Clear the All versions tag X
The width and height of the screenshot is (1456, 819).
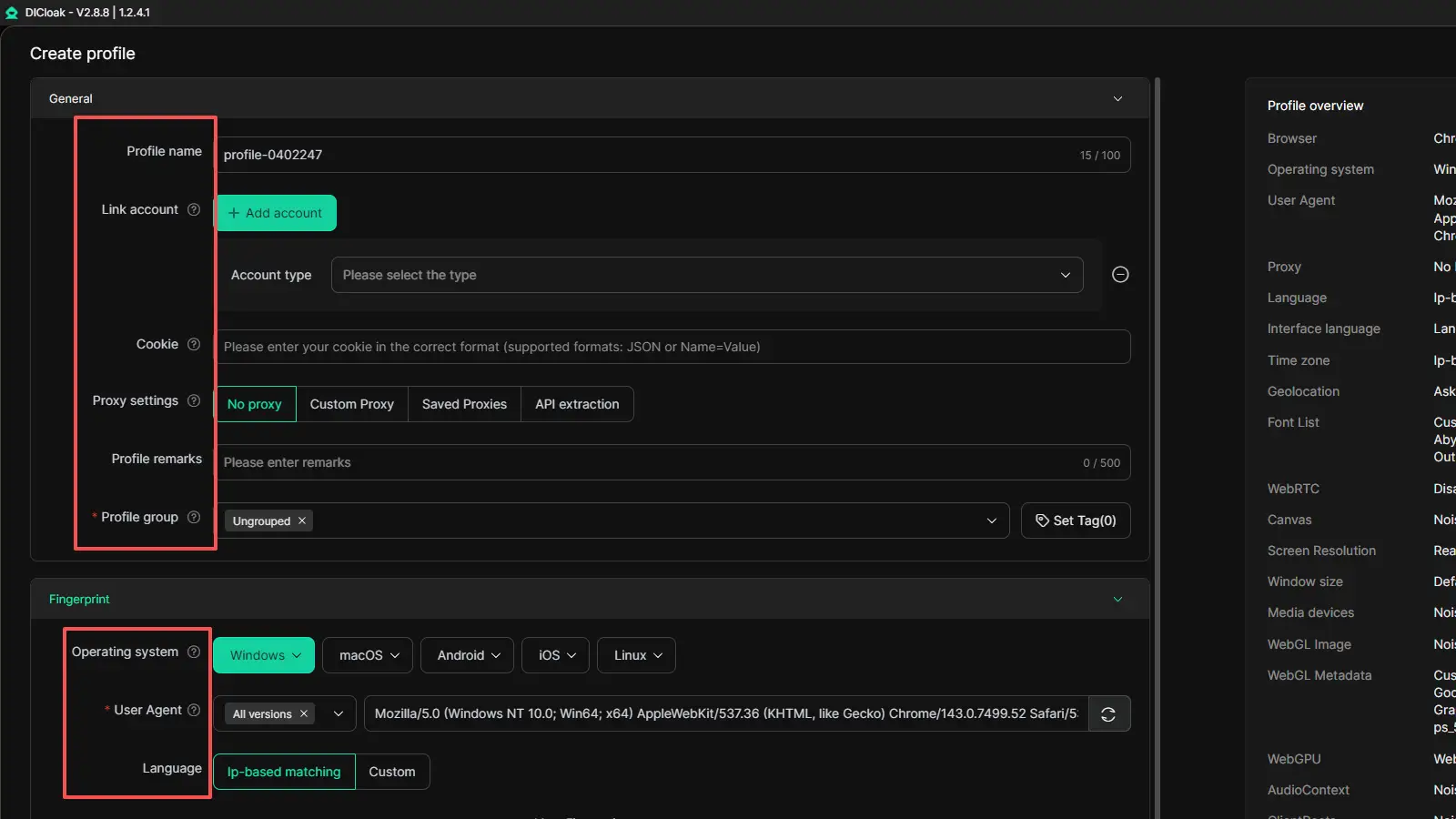(x=304, y=714)
